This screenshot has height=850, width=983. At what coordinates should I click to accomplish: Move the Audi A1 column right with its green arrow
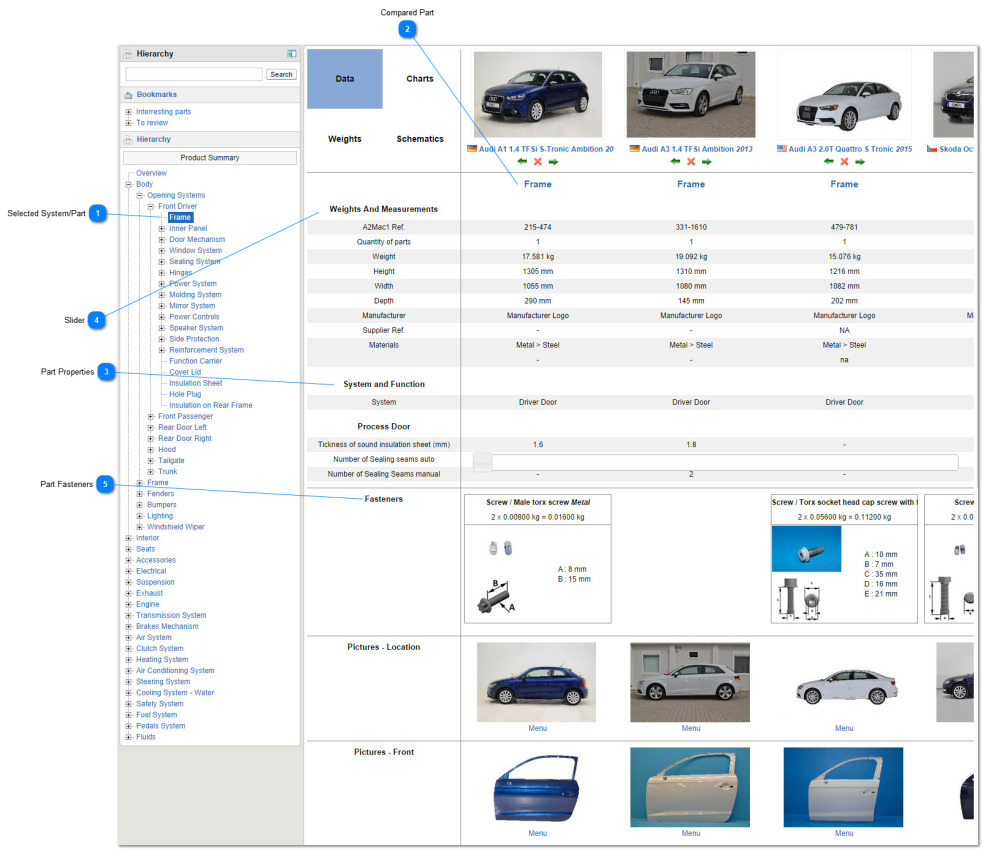point(553,162)
